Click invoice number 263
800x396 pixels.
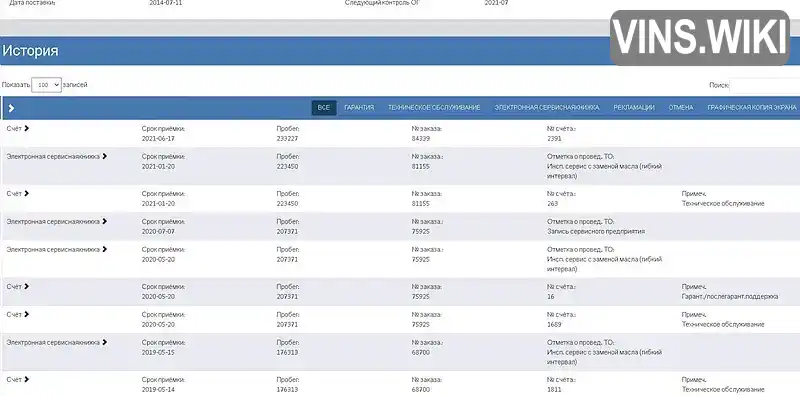[553, 203]
